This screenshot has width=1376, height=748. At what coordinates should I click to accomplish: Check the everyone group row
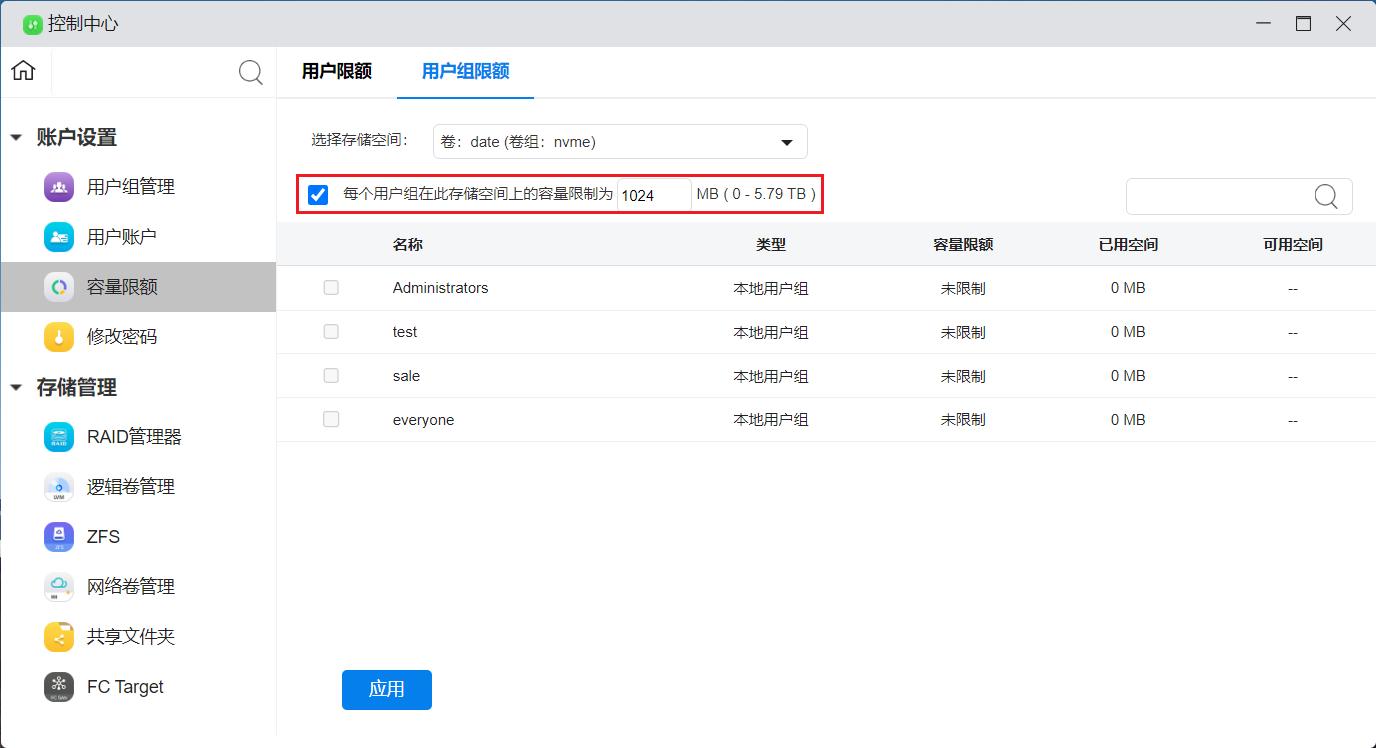click(331, 419)
